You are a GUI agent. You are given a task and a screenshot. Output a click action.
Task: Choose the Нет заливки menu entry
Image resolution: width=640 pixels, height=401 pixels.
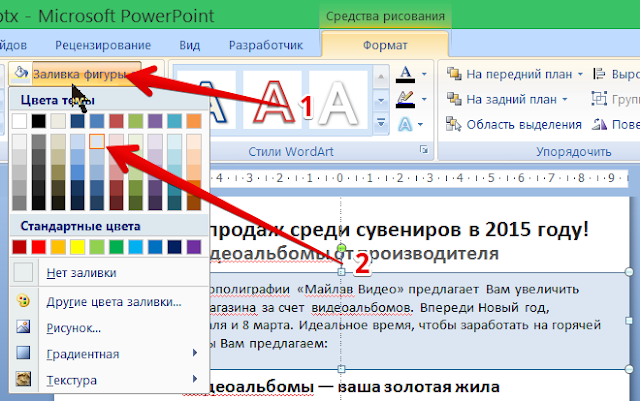(109, 272)
